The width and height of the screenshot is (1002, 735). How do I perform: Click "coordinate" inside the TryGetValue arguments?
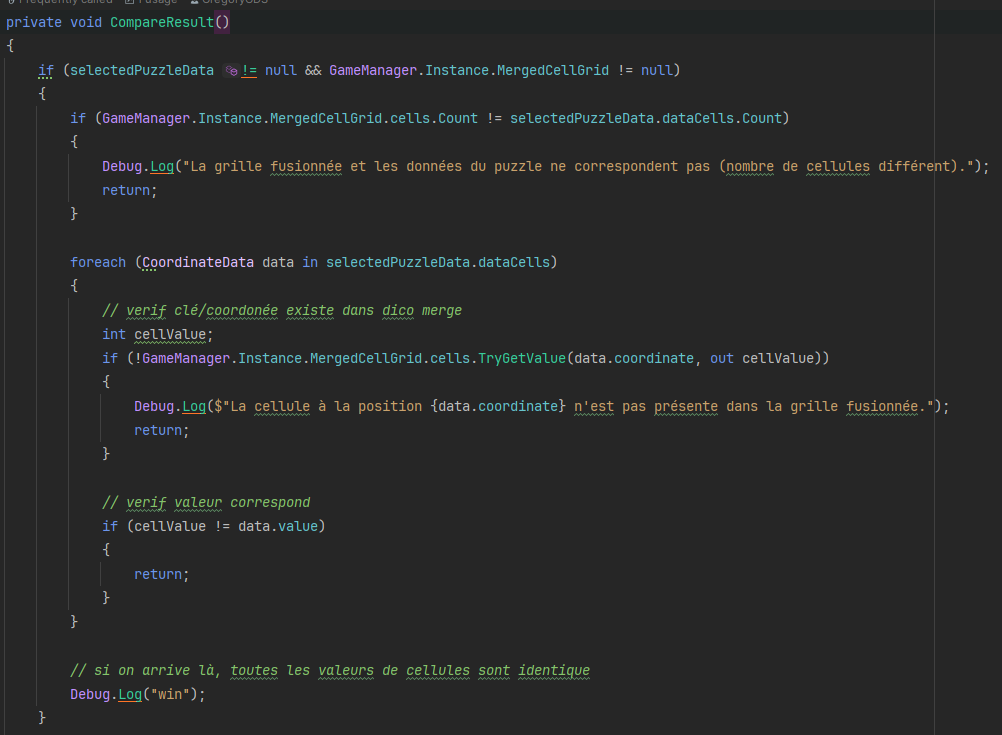pyautogui.click(x=654, y=359)
